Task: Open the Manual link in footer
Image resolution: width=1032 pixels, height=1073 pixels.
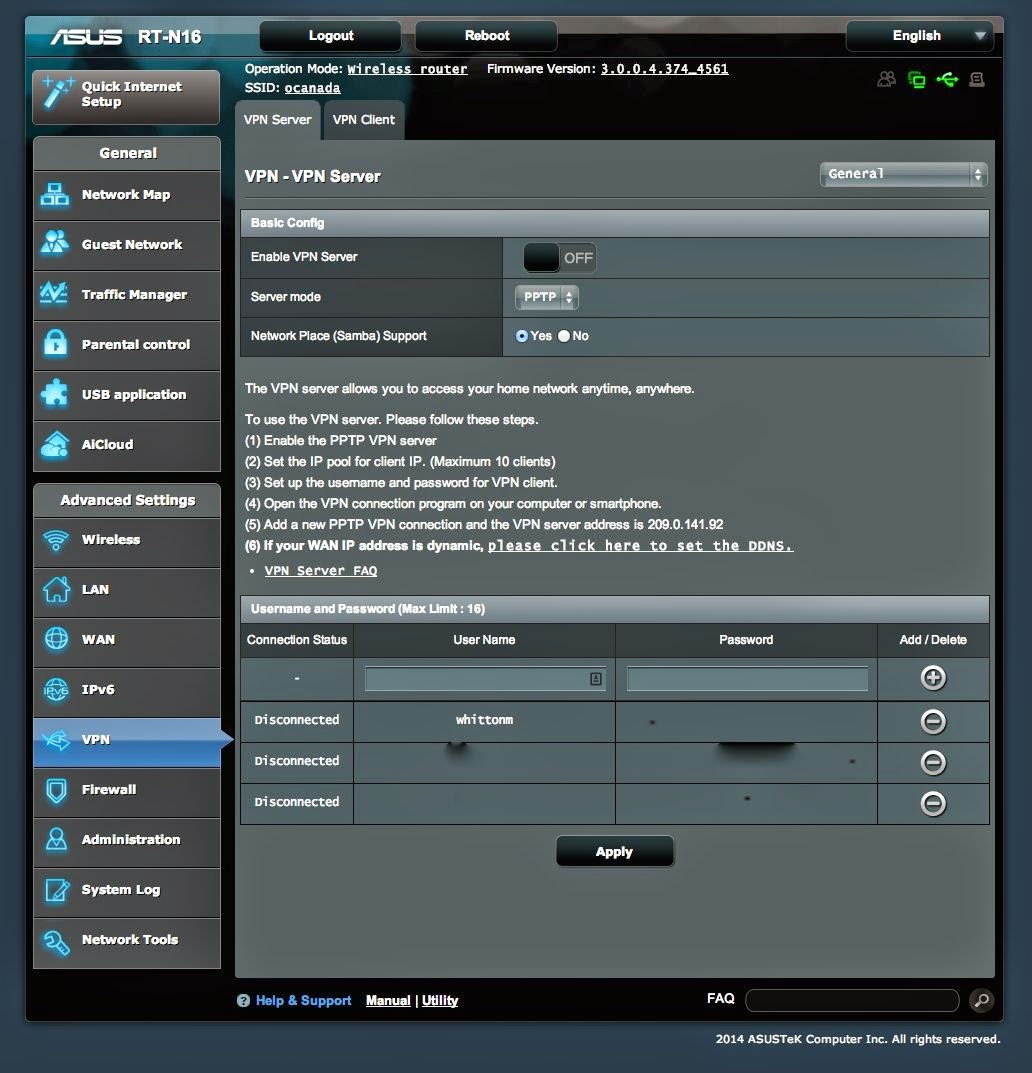Action: 388,1000
